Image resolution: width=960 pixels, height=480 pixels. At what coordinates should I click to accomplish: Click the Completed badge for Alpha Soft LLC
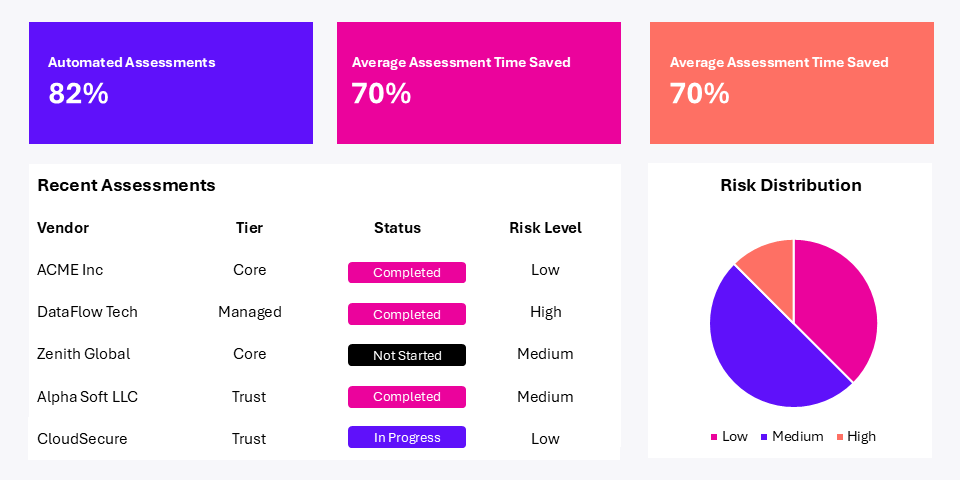click(x=406, y=397)
